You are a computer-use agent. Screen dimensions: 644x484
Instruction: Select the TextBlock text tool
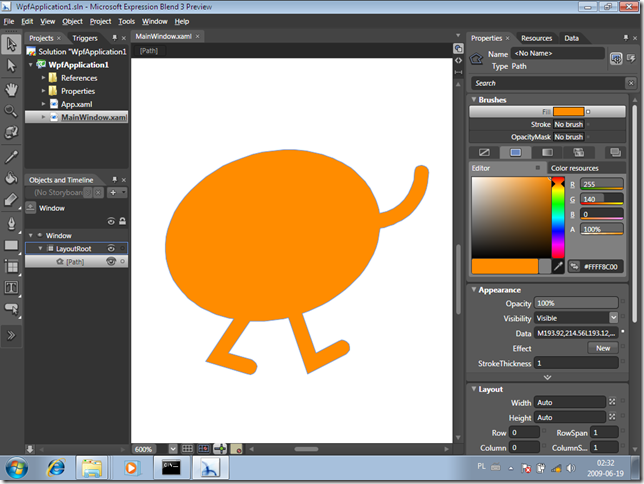click(x=11, y=288)
